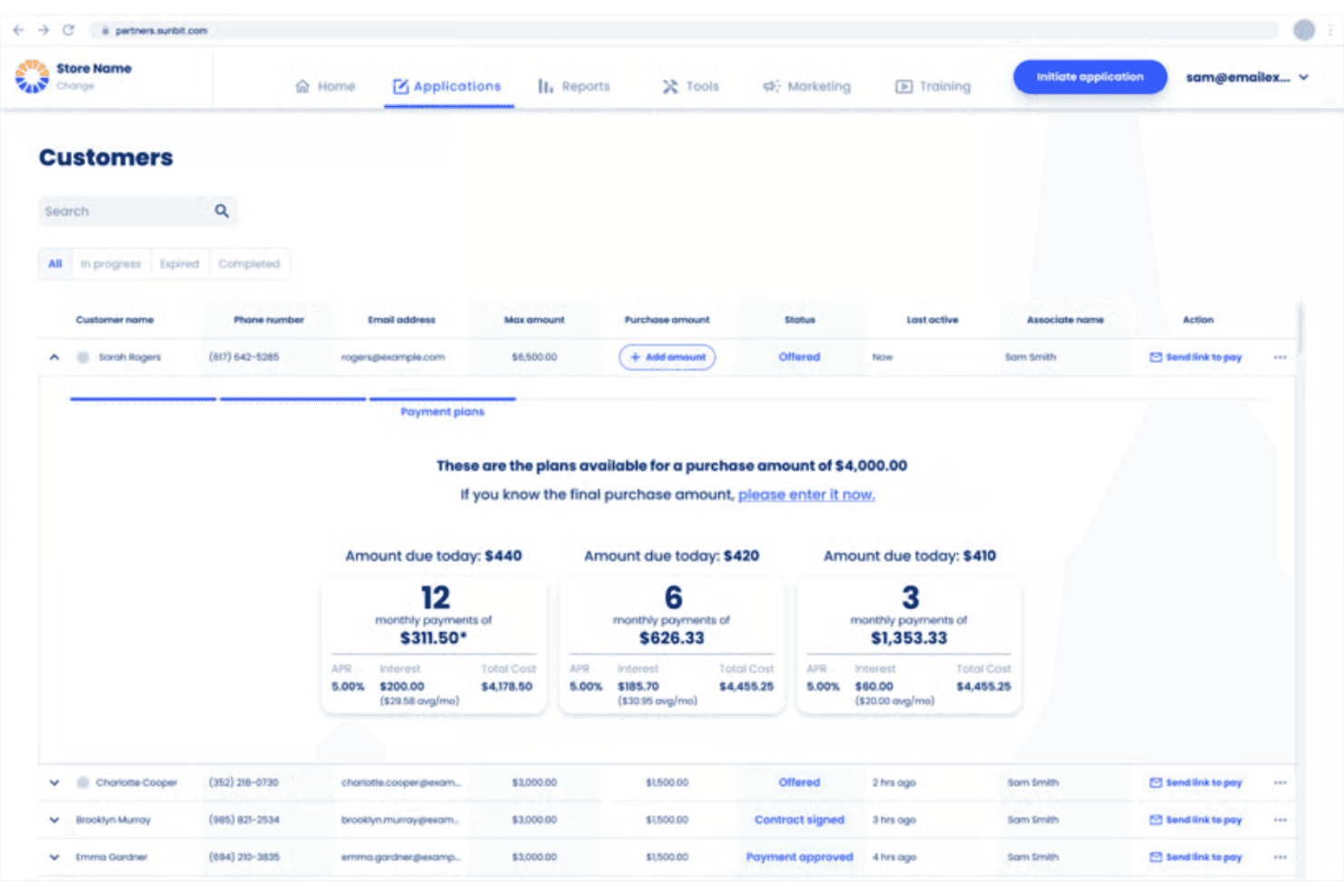Image resolution: width=1344 pixels, height=896 pixels.
Task: Open the Marketing menu
Action: click(x=807, y=86)
